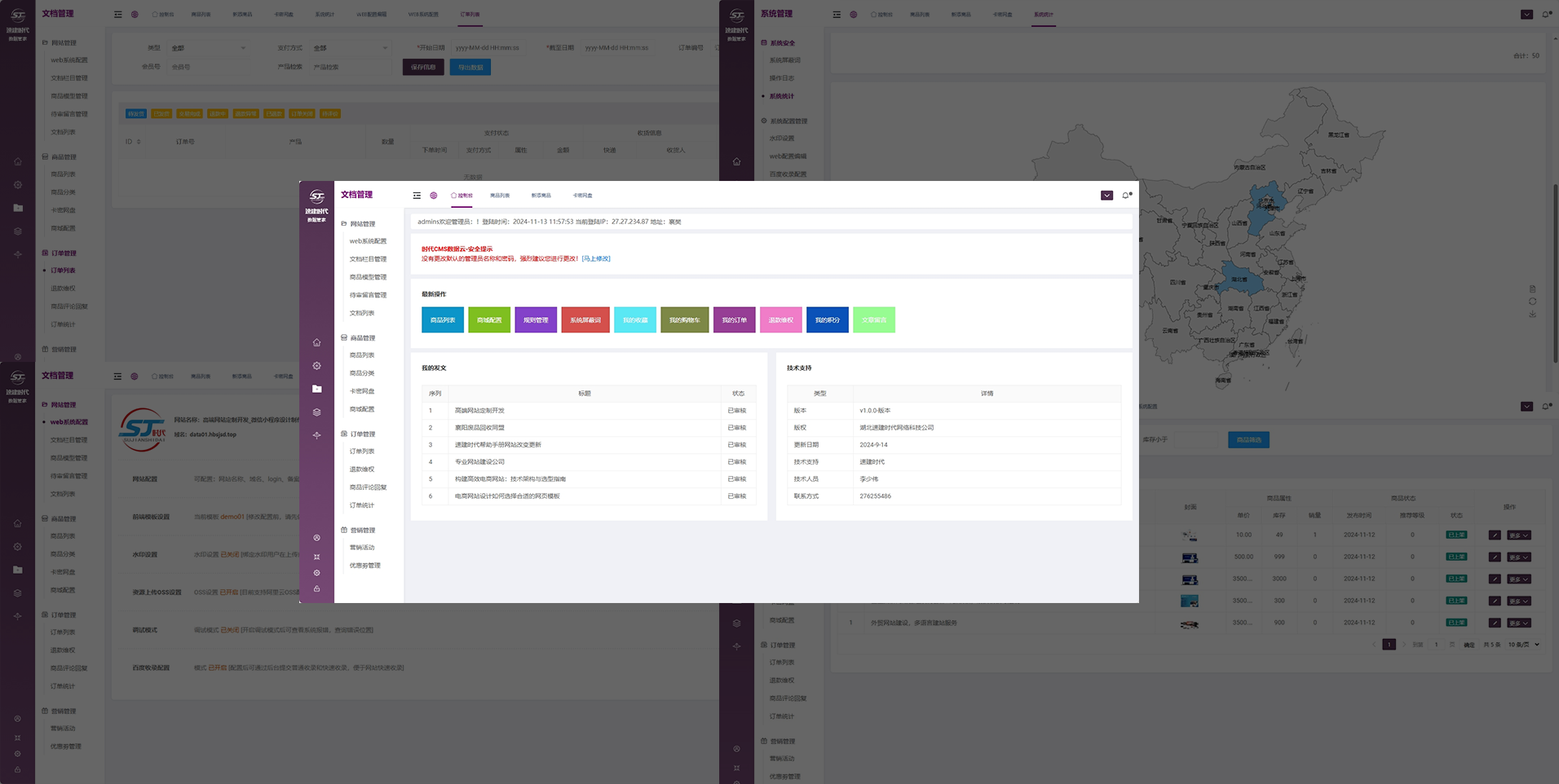Click article title 专业网站建设公司 in 我的发文
This screenshot has width=1559, height=784.
pos(479,462)
